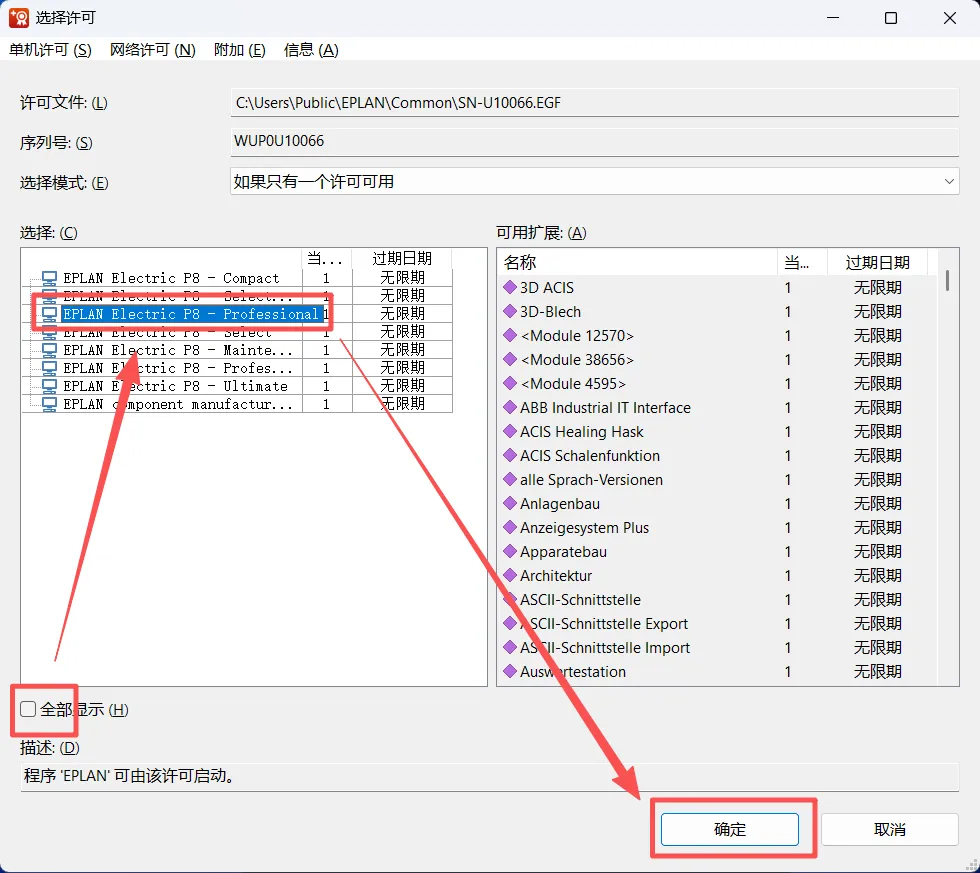Click the Anzeigesystem Plus diamond icon
Image resolution: width=980 pixels, height=873 pixels.
coord(510,527)
